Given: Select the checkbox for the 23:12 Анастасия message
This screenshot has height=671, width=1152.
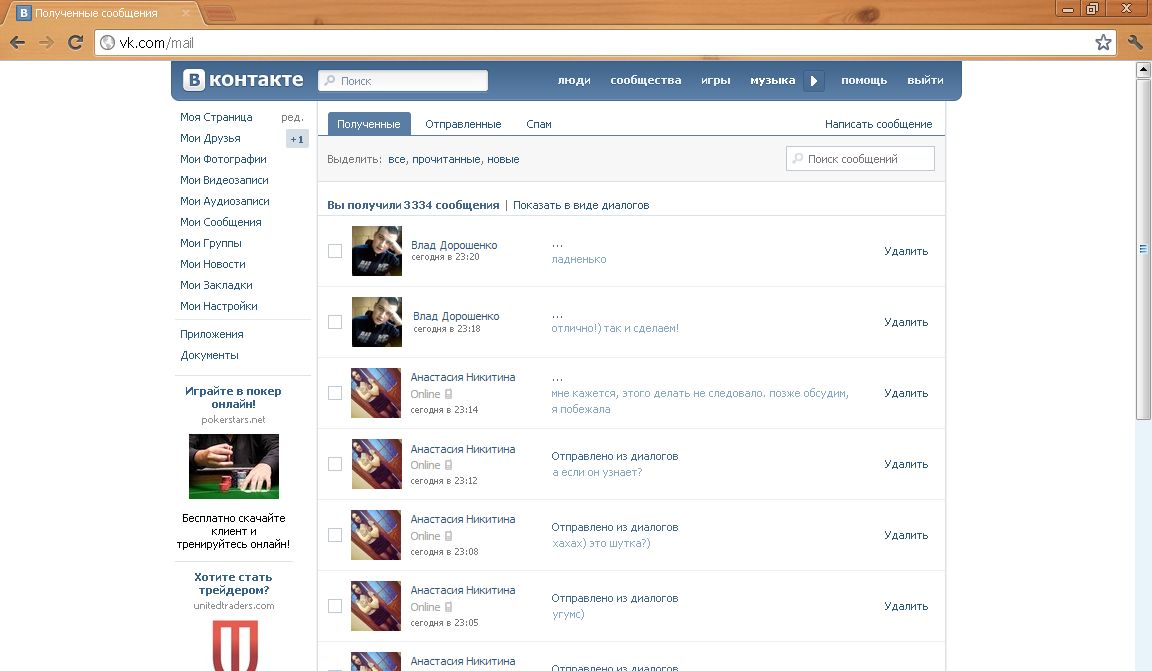Looking at the screenshot, I should click(x=335, y=464).
